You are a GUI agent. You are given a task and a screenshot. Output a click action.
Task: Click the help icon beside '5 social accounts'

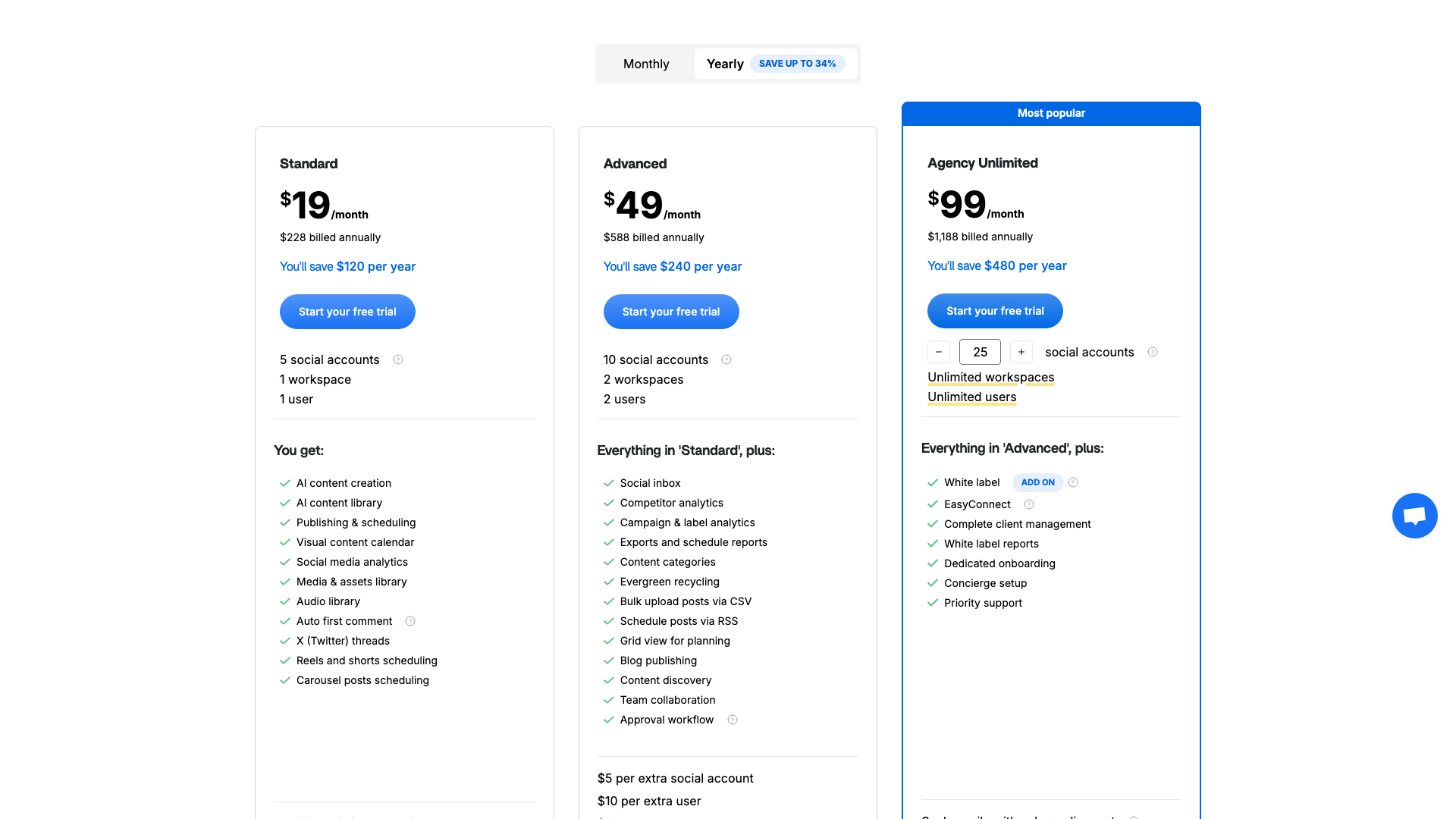click(x=398, y=359)
